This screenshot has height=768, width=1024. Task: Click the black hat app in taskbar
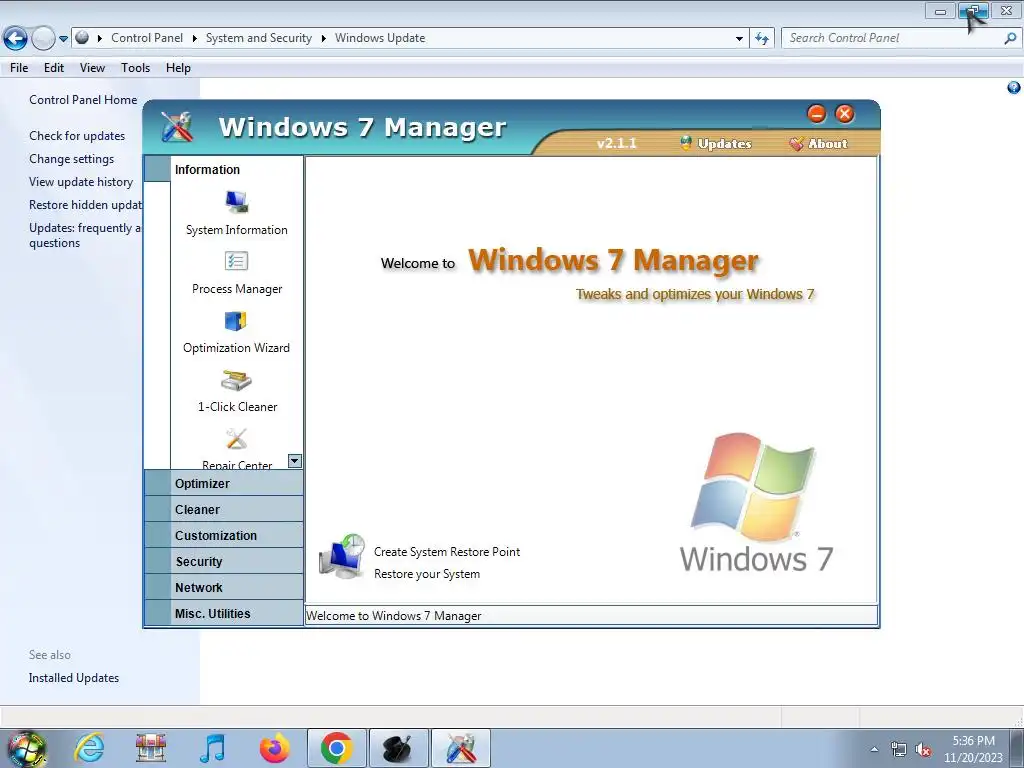(398, 748)
